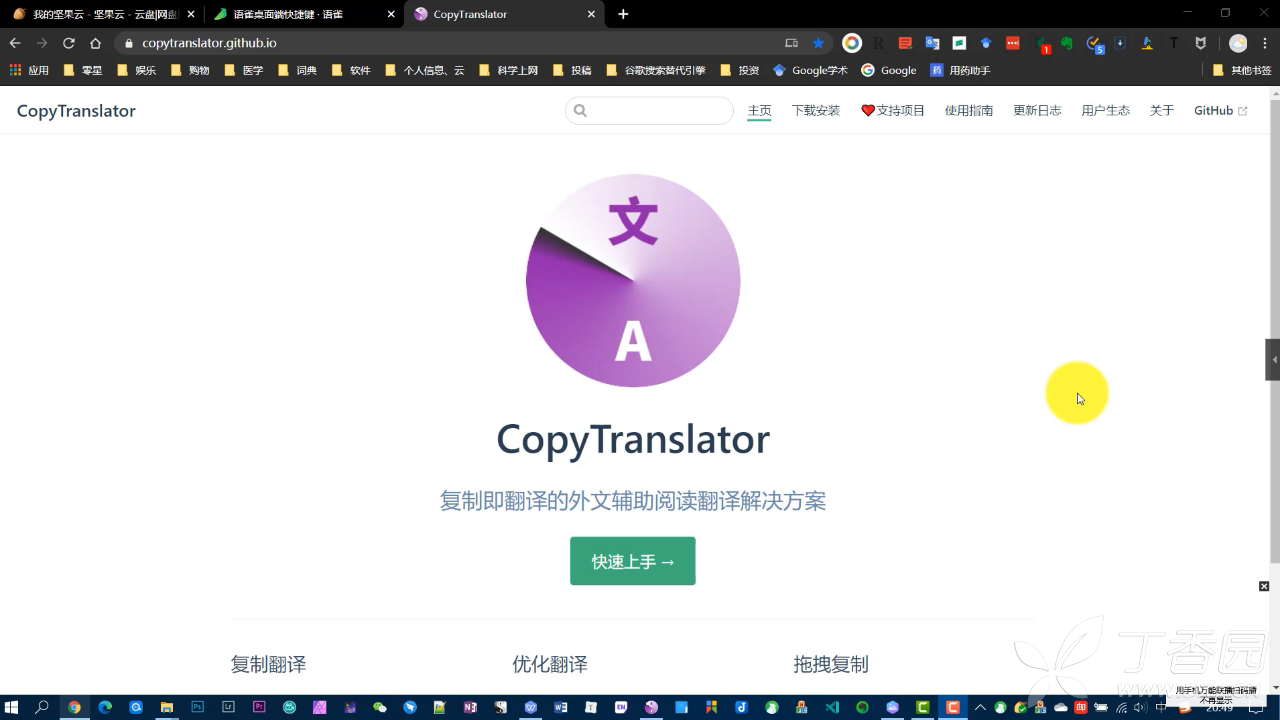Image resolution: width=1280 pixels, height=720 pixels.
Task: Expand the 词典 bookmarks folder
Action: click(298, 70)
